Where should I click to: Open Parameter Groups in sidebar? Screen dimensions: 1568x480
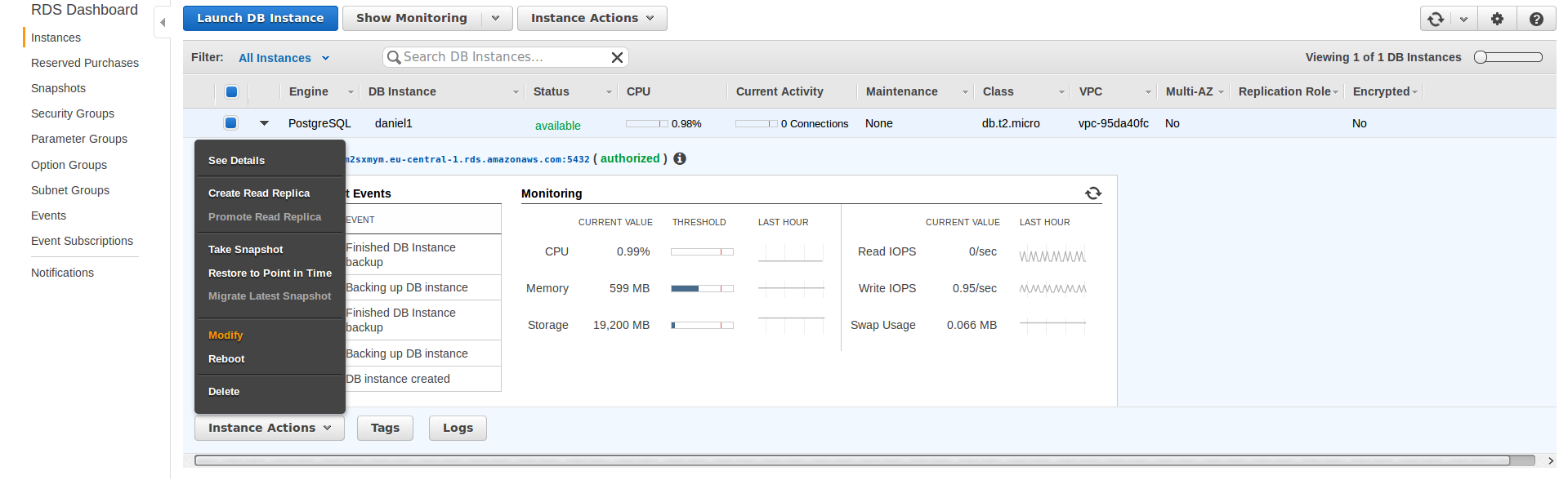pyautogui.click(x=79, y=139)
